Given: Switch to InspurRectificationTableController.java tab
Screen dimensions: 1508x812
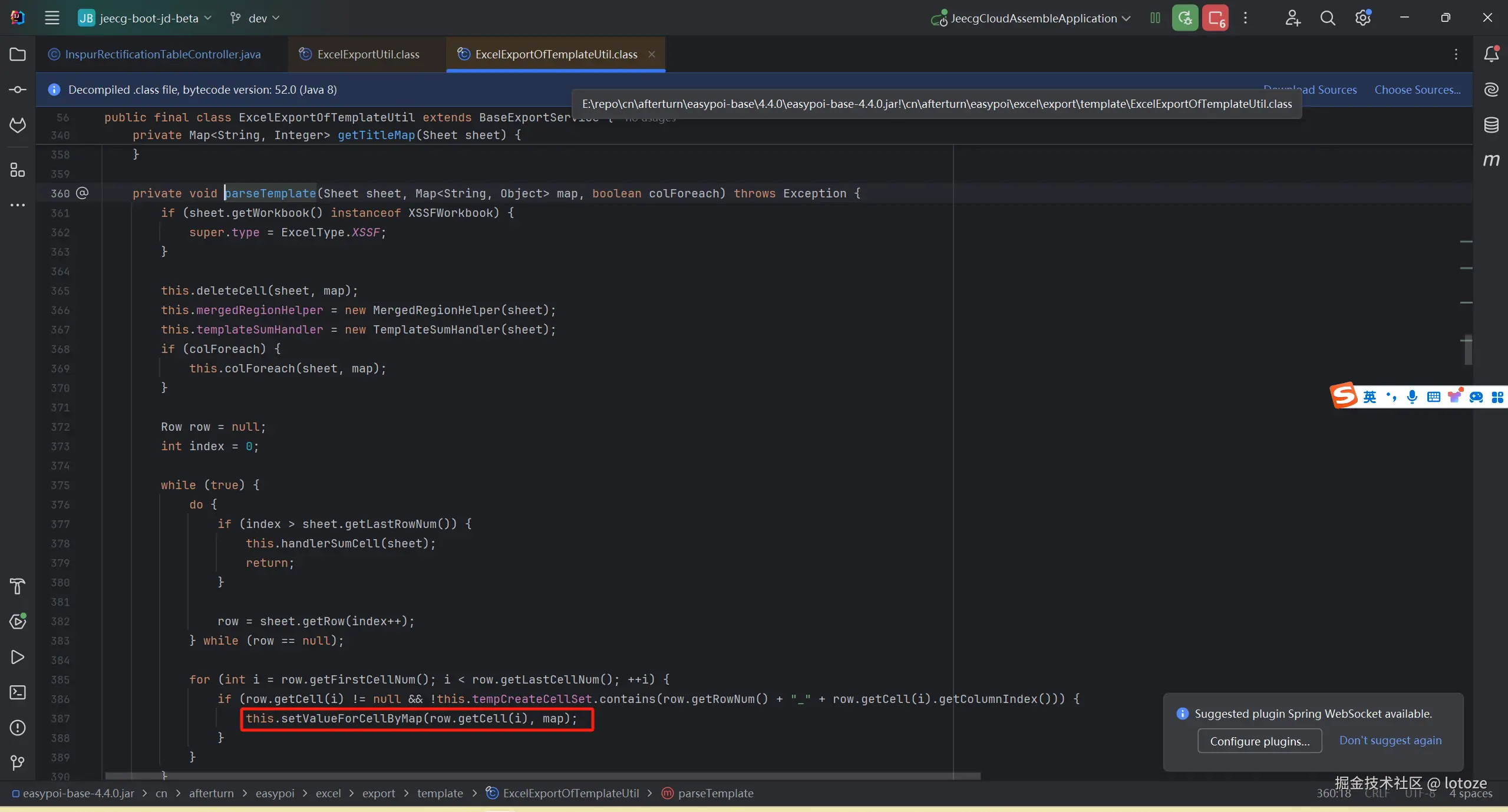Looking at the screenshot, I should (162, 54).
